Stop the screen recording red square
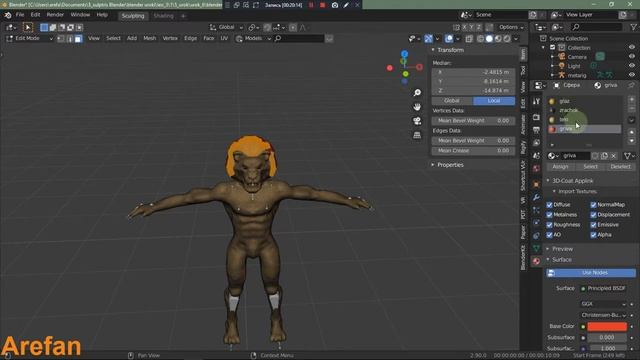640x360 pixels. click(x=322, y=5)
